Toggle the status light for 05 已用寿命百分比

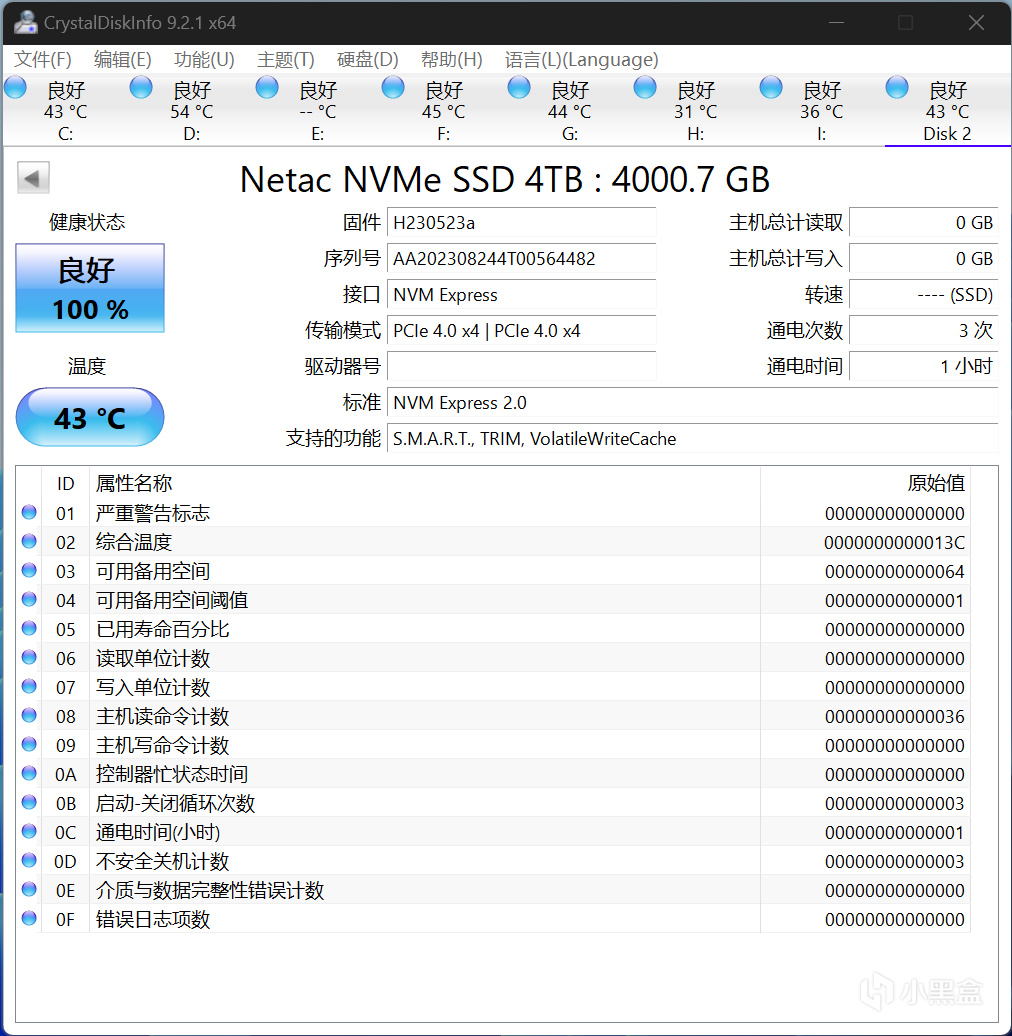[29, 628]
